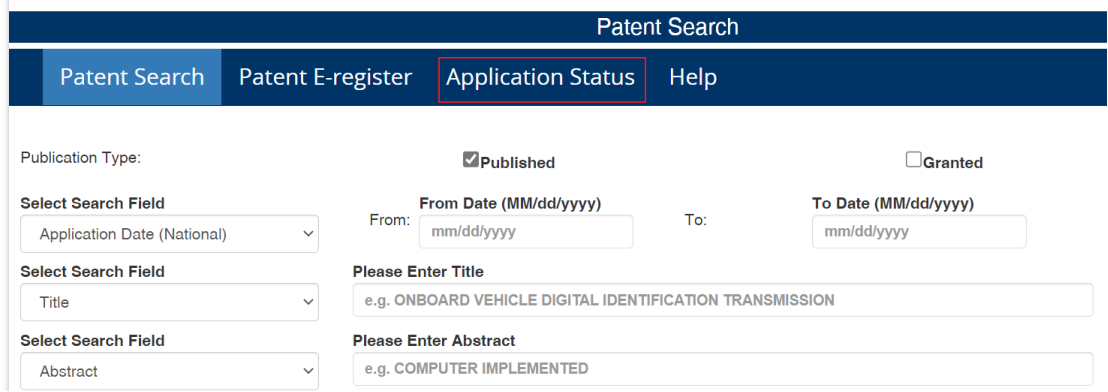Click the From Date (MM/dd/yyyy) label
The image size is (1108, 392).
click(510, 203)
